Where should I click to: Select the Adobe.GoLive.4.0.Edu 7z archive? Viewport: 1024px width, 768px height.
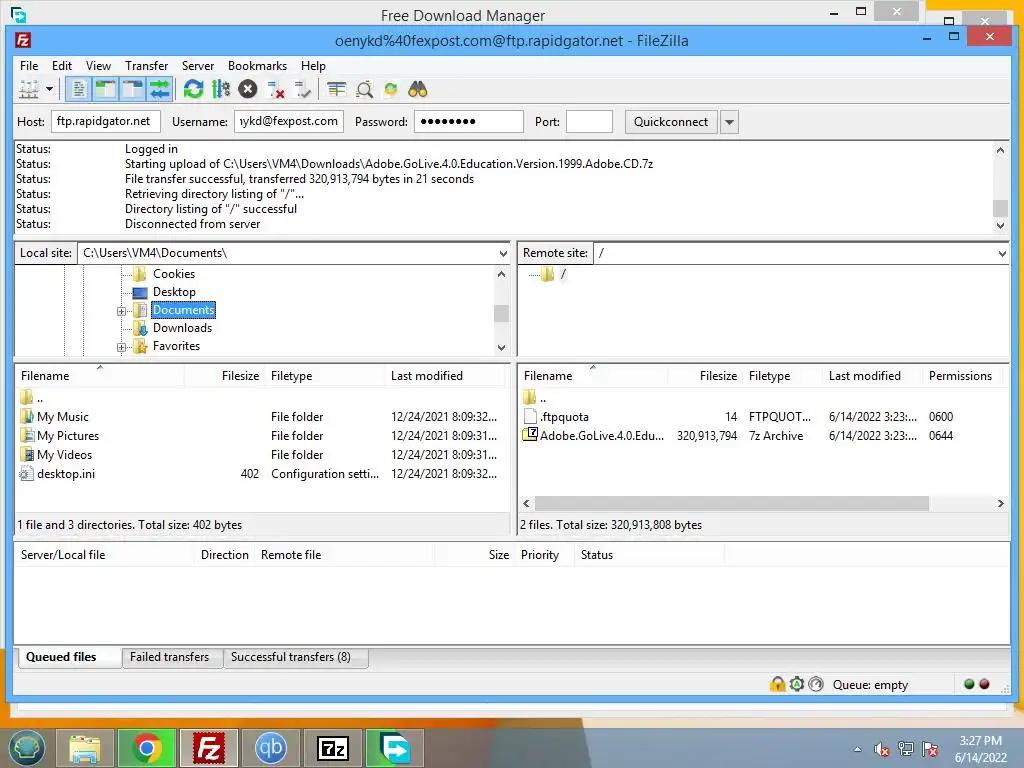click(x=763, y=436)
